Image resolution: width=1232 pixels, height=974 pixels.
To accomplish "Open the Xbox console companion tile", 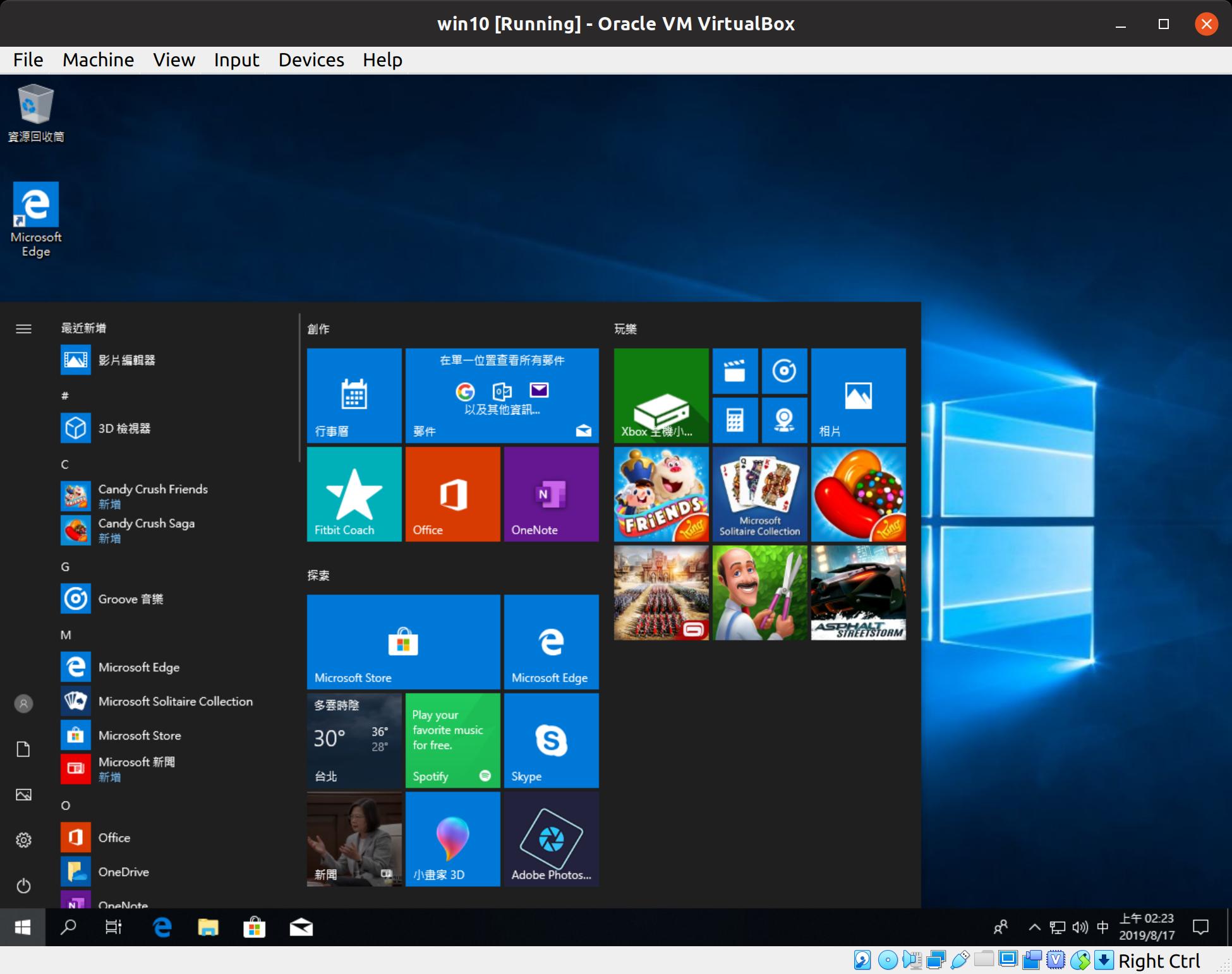I will [x=661, y=395].
